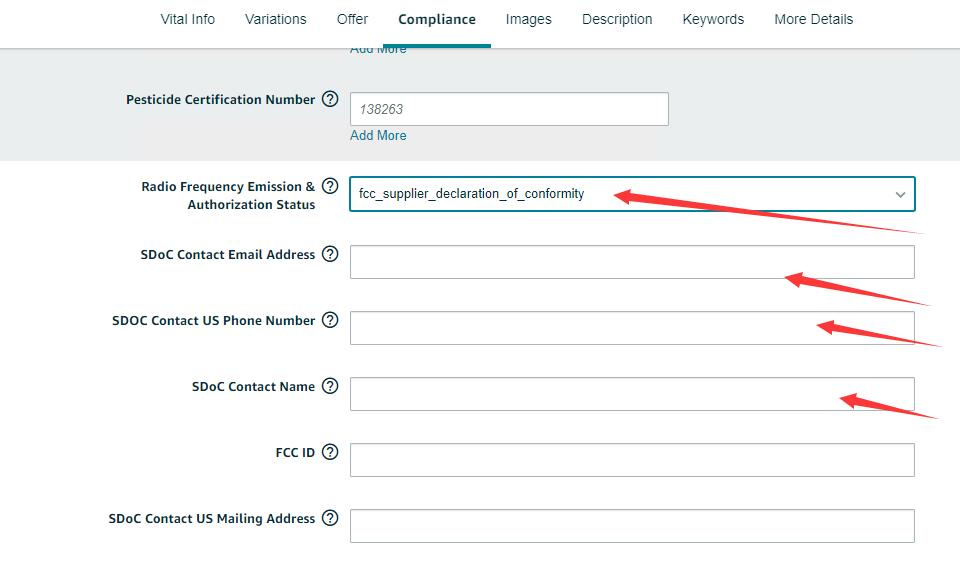Open help for SDoC Contact US Mailing Address

point(330,518)
